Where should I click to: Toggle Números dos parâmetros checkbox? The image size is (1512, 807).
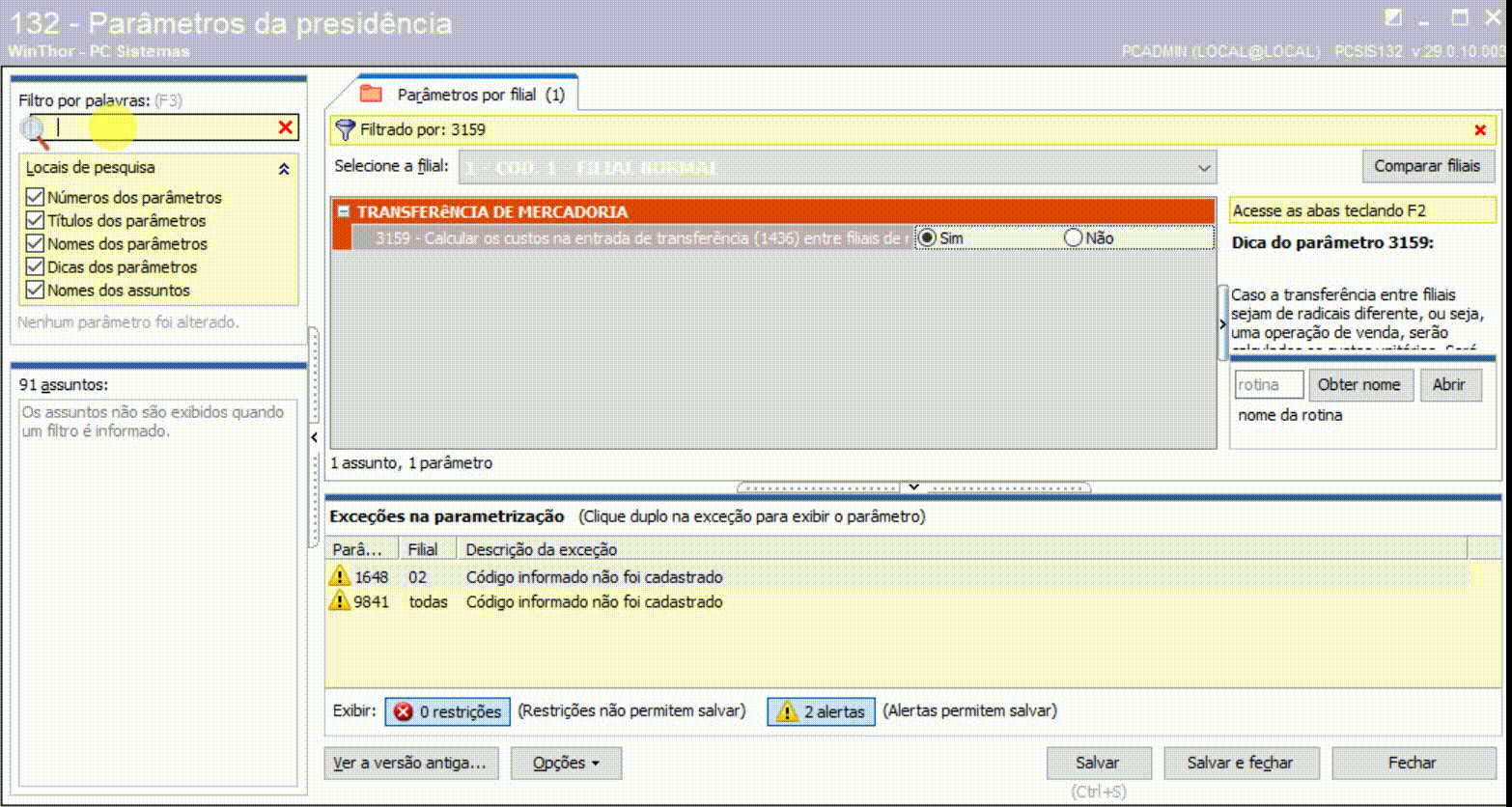point(36,197)
